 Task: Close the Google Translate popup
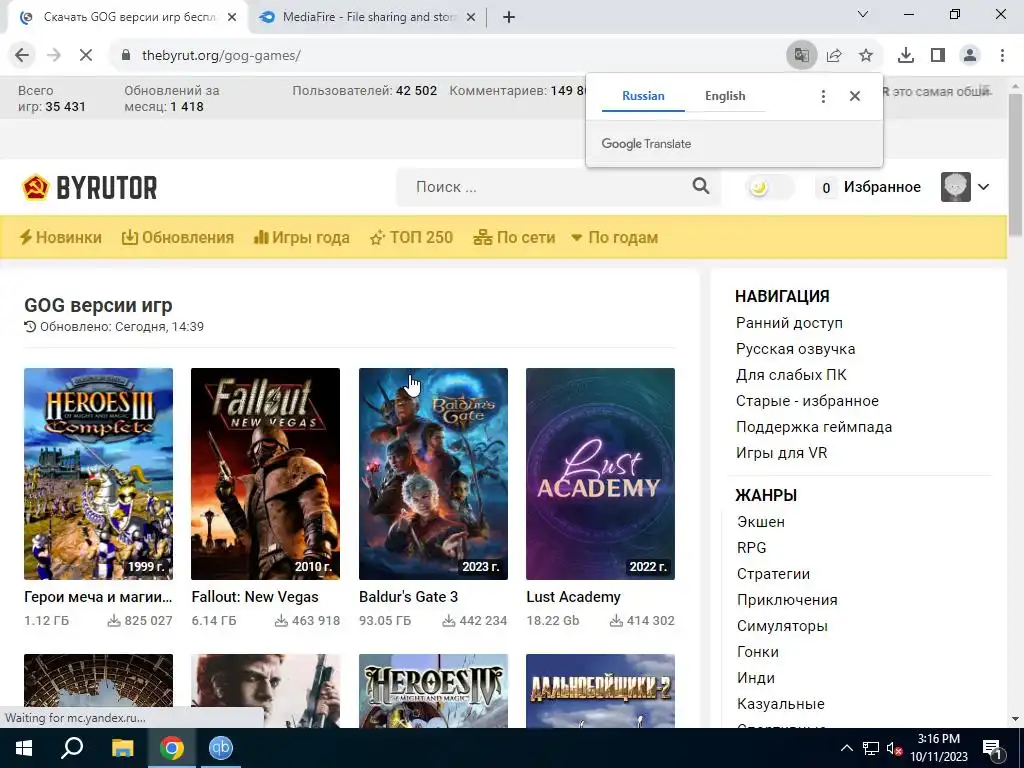click(855, 96)
